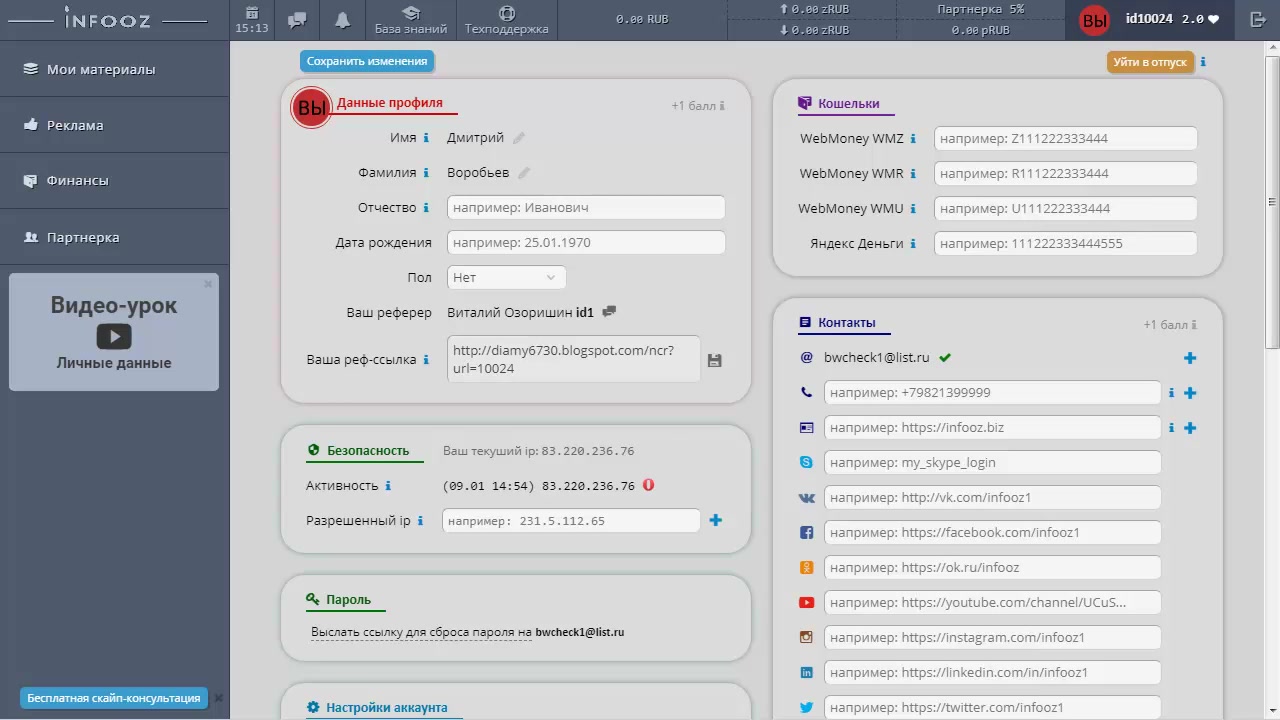Click info icon next to Ваша реф-ссылка

pyautogui.click(x=426, y=360)
